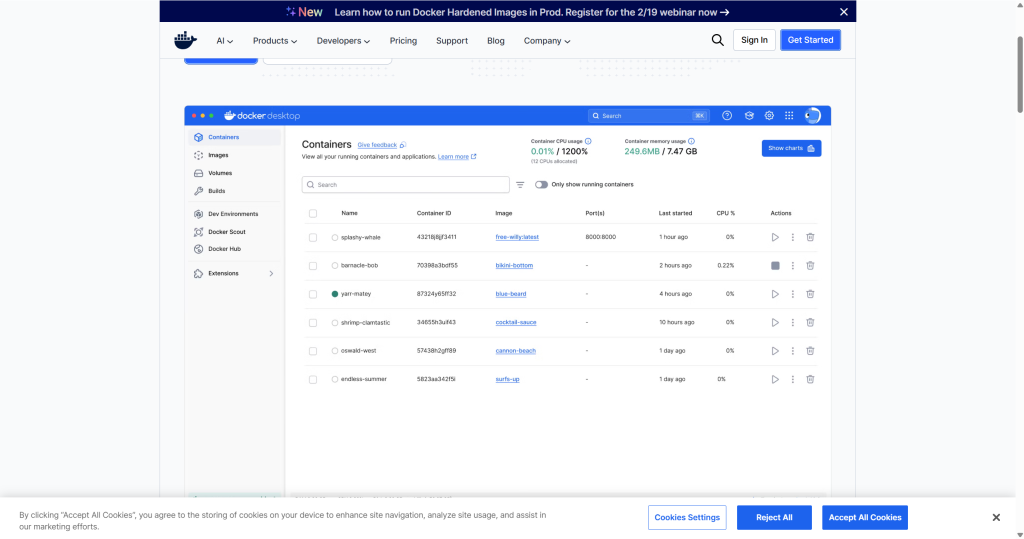Delete the splashy-whale container via trash icon
Image resolution: width=1024 pixels, height=539 pixels.
point(810,237)
